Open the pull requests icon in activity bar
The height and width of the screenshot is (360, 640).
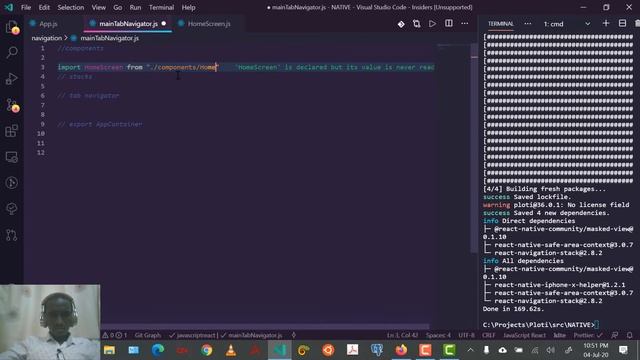point(11,235)
